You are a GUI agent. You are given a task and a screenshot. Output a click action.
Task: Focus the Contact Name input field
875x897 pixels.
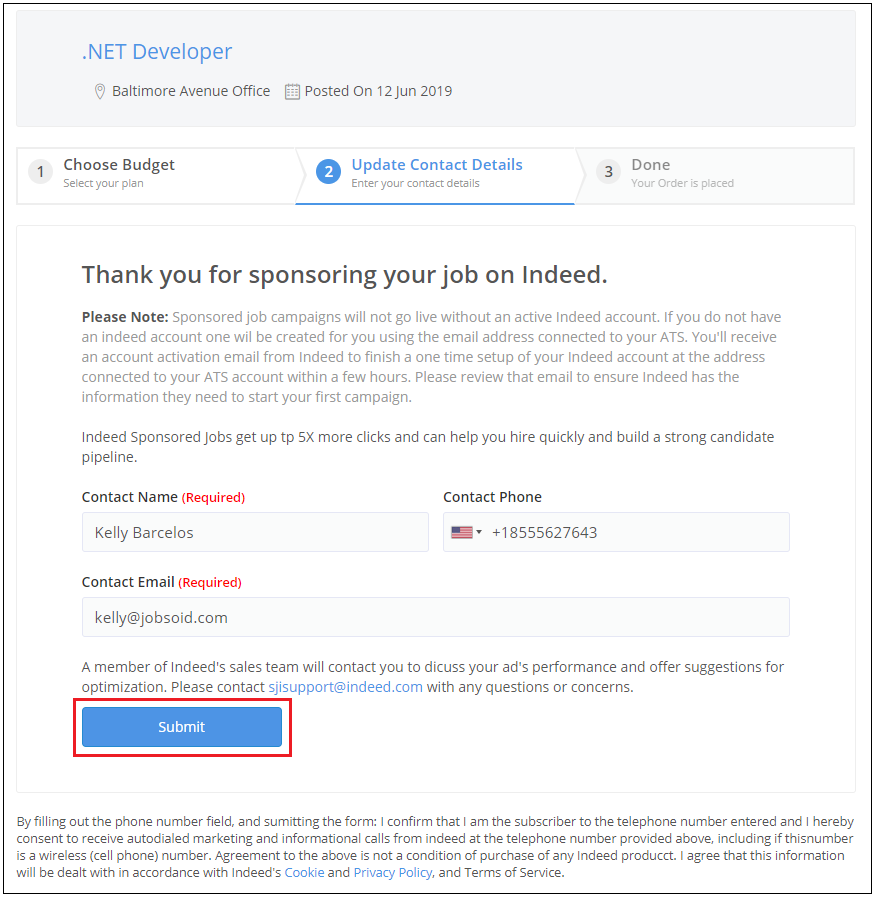(255, 533)
